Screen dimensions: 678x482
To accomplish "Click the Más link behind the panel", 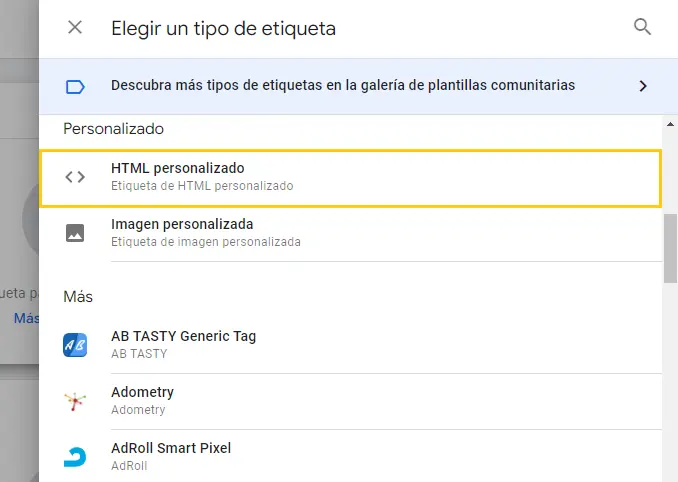I will (x=26, y=319).
